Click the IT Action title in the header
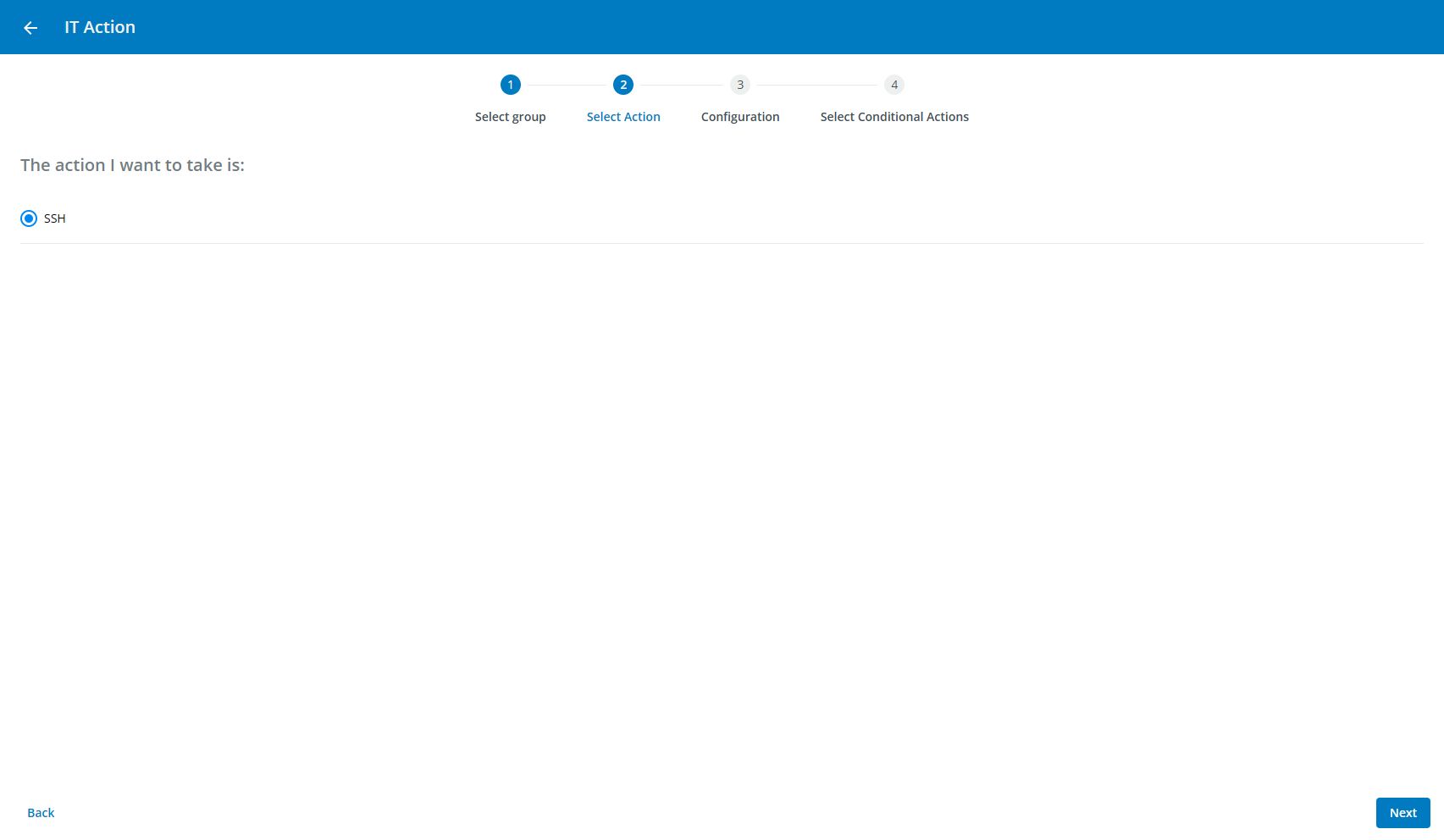1444x840 pixels. point(100,26)
